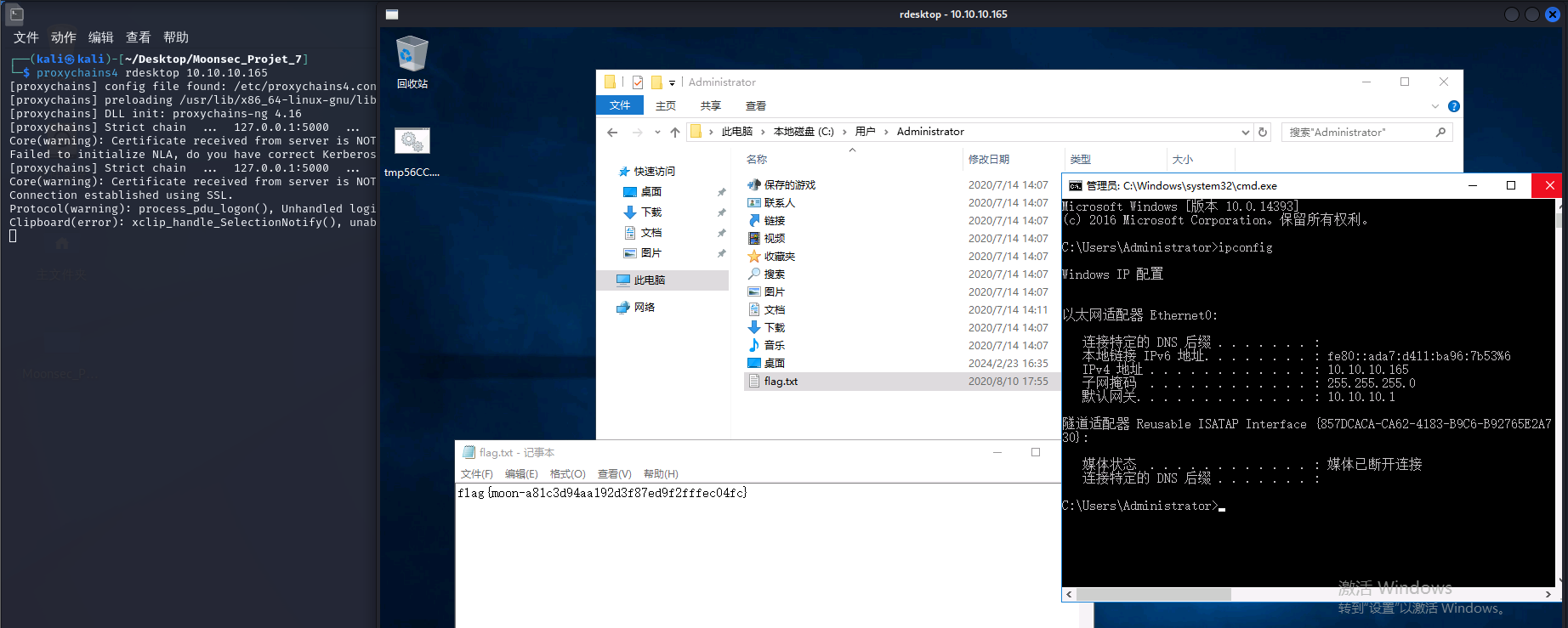Image resolution: width=1568 pixels, height=628 pixels.
Task: Click the properties checkmark in quick access toolbar
Action: coord(638,82)
